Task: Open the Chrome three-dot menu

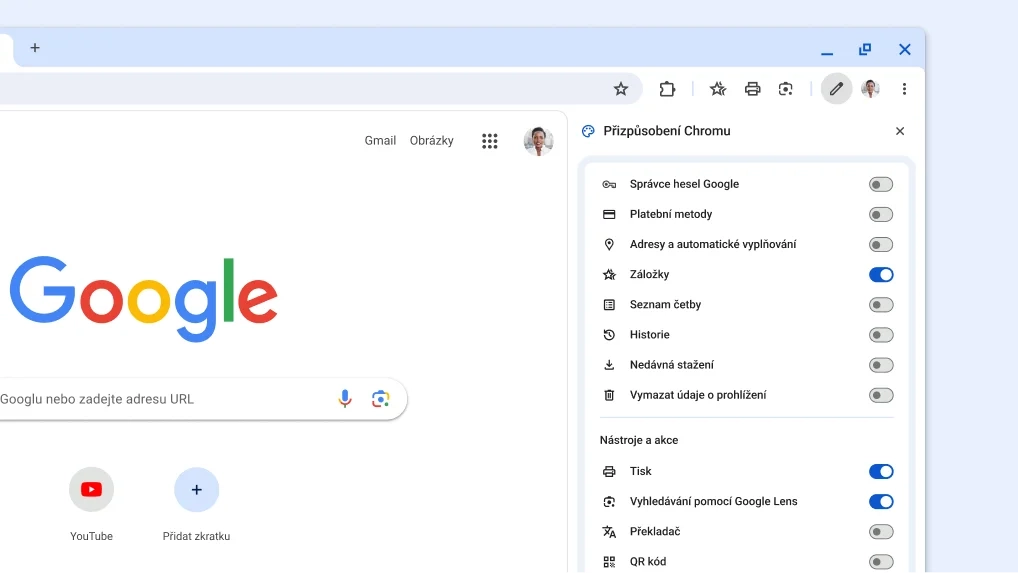Action: tap(904, 89)
